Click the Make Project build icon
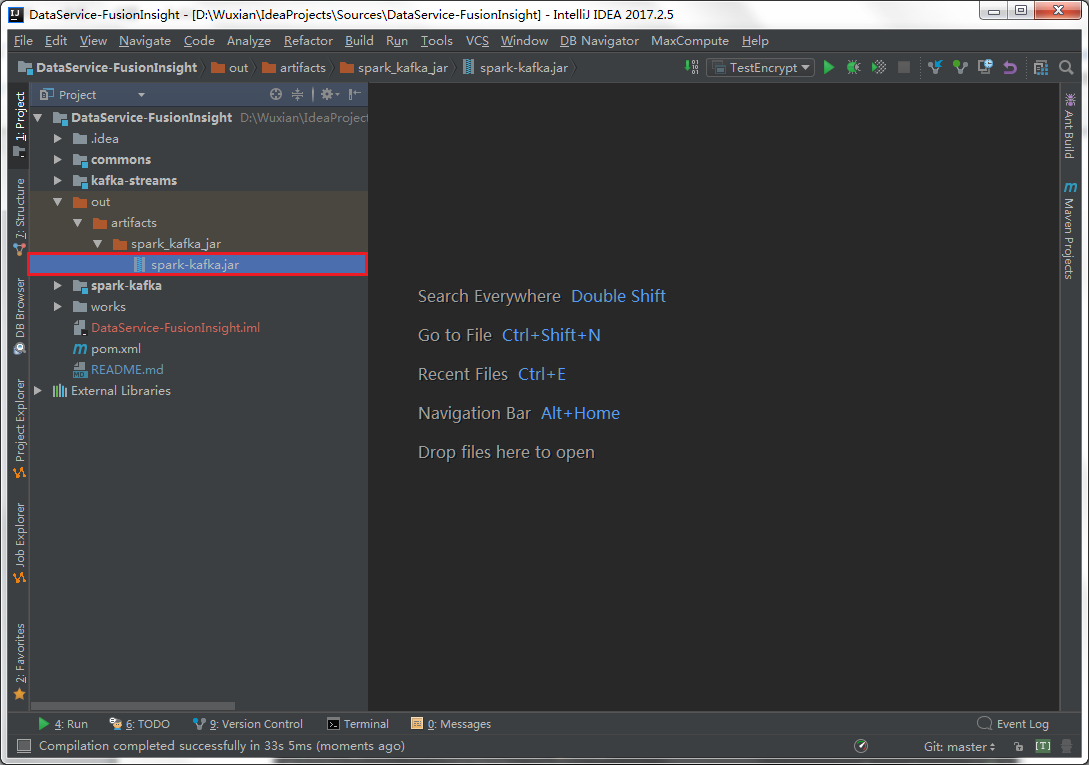Image resolution: width=1089 pixels, height=765 pixels. pos(691,67)
